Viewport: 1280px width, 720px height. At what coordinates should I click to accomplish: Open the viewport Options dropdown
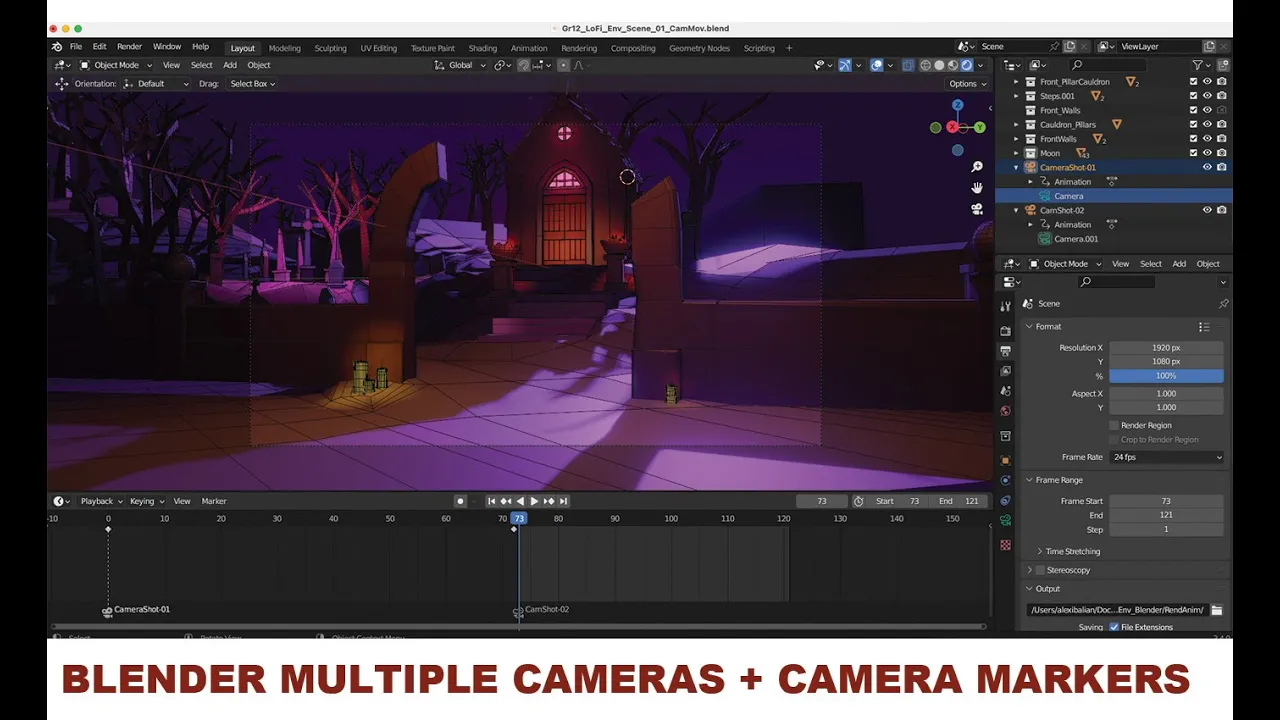(x=967, y=84)
